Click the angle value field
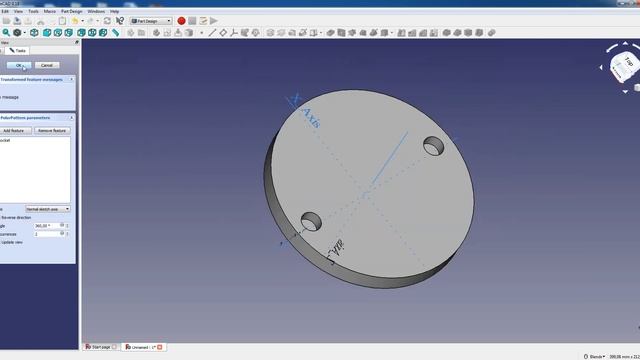 (47, 225)
